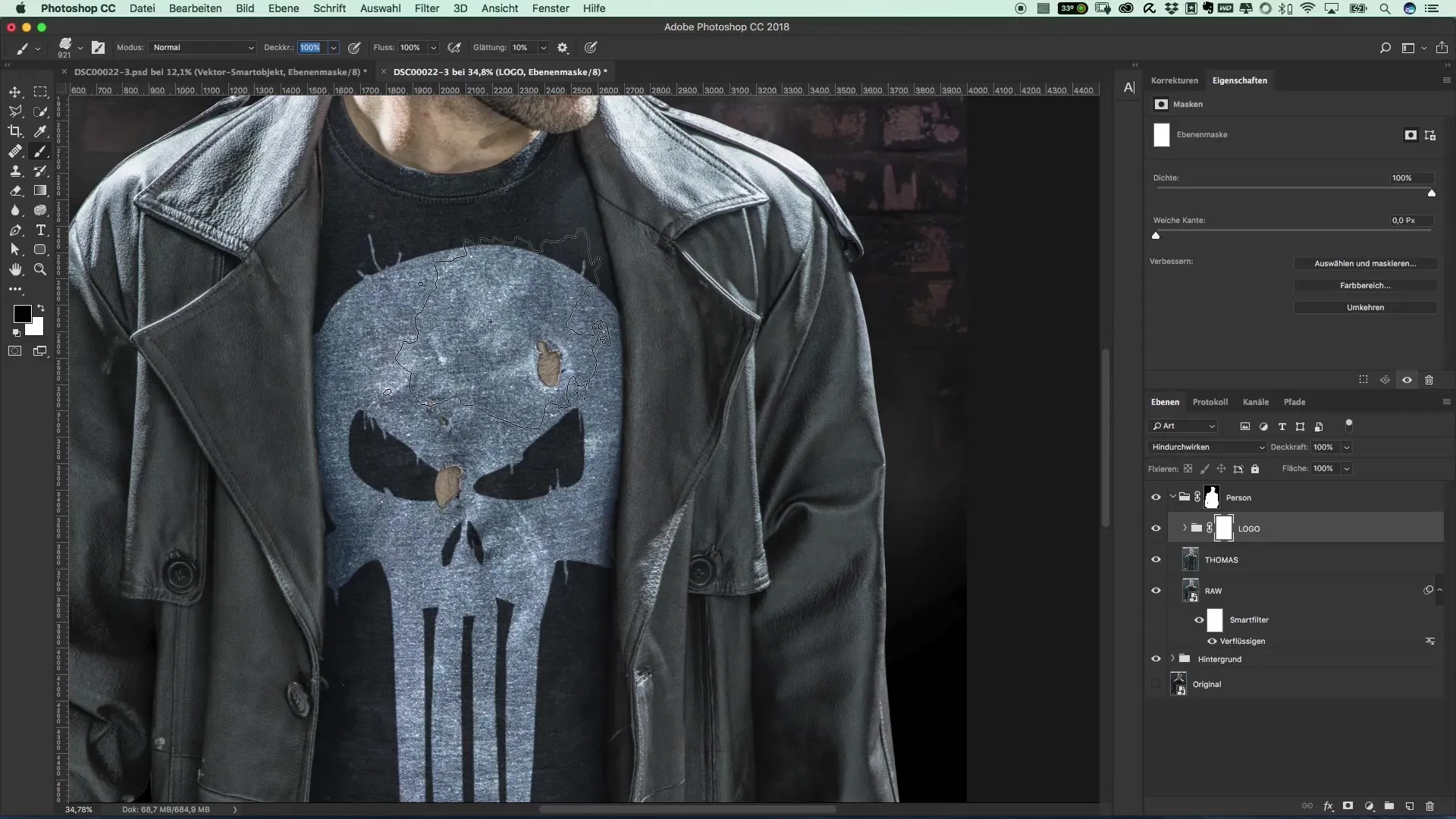
Task: Open the layer Deckkraft dropdown arrow
Action: [x=1347, y=447]
